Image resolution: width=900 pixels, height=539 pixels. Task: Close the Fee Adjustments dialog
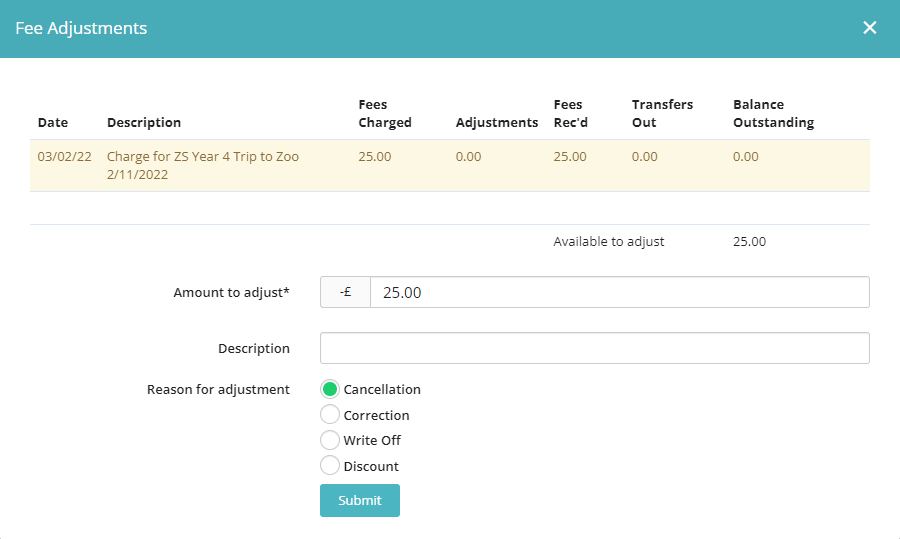[x=869, y=28]
